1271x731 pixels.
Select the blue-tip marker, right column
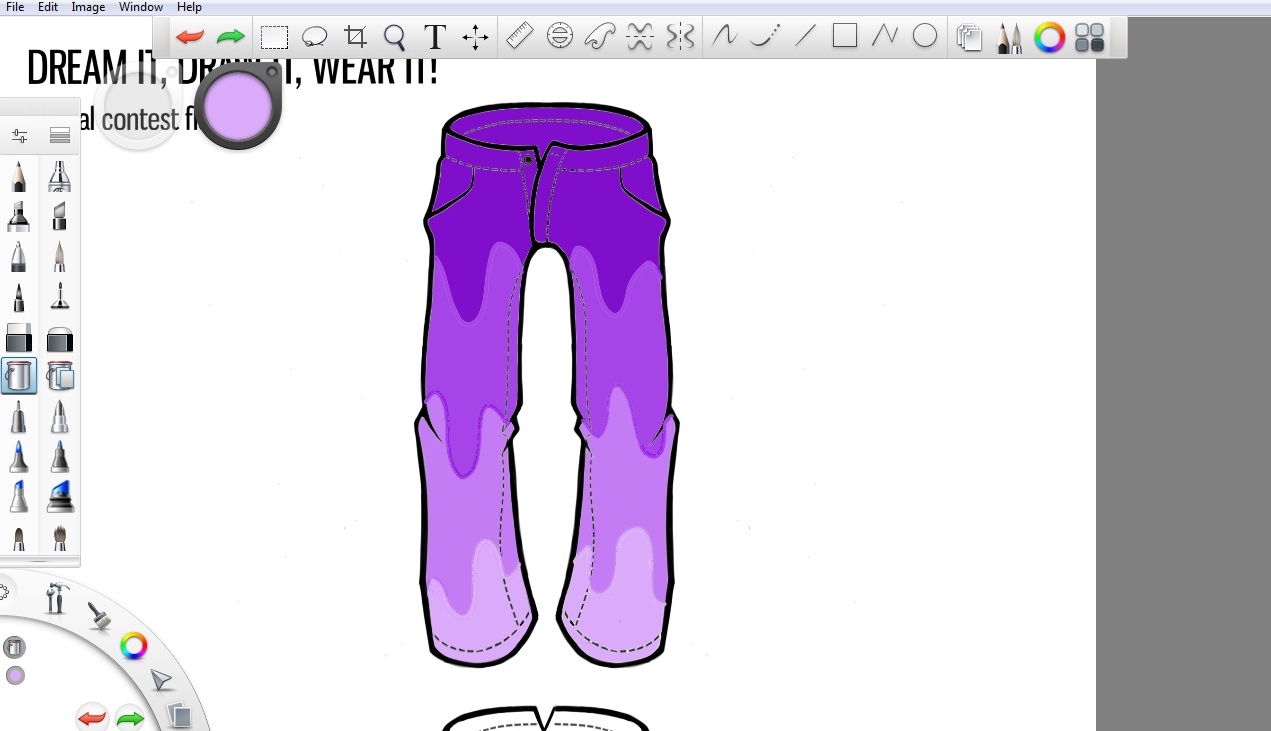pyautogui.click(x=60, y=457)
